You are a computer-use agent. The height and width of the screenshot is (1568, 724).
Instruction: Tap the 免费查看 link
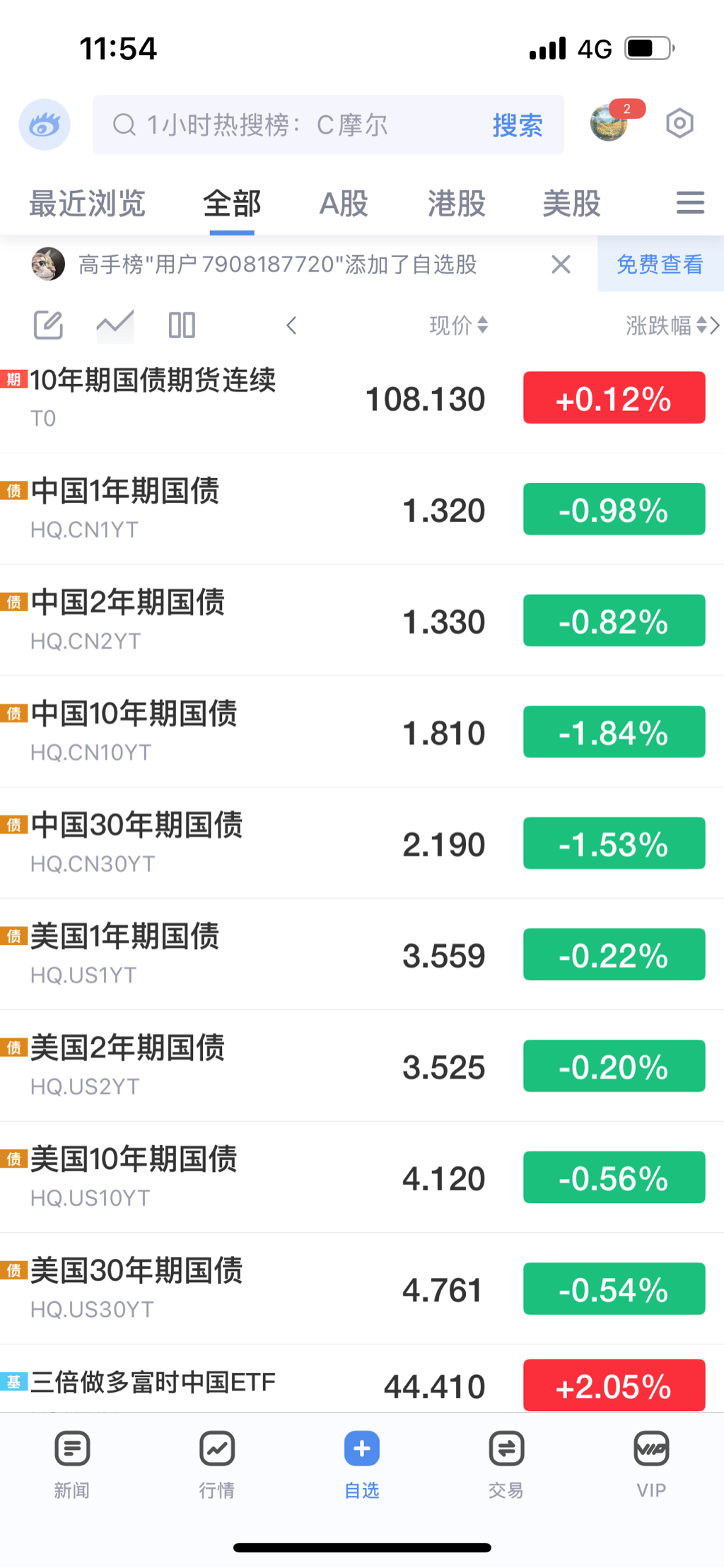pos(660,265)
